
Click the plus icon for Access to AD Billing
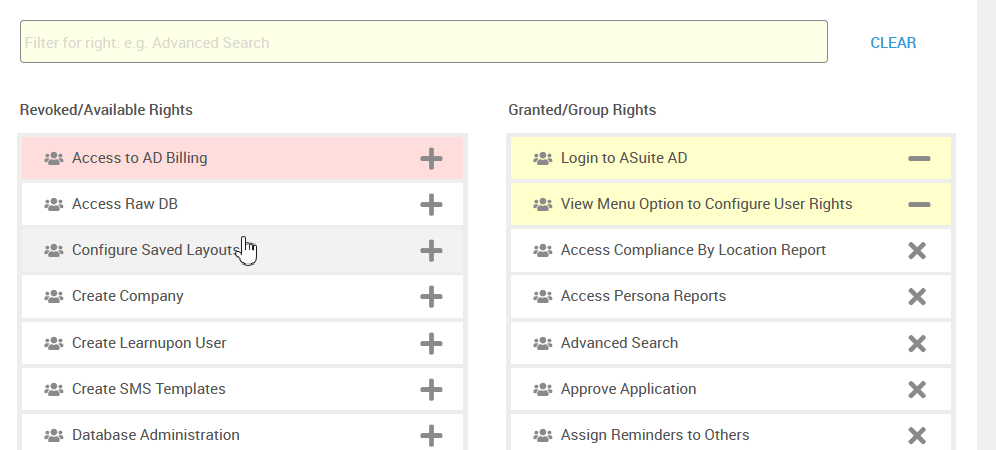pos(431,158)
